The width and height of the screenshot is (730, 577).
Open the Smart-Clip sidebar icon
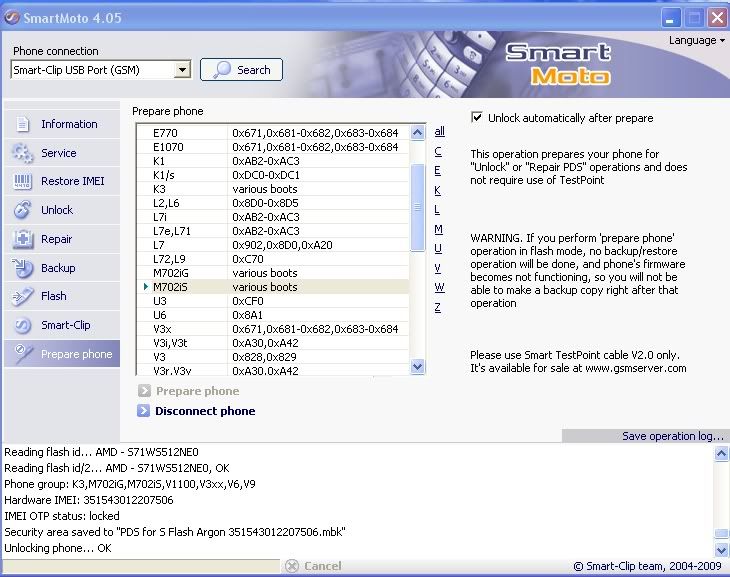[23, 325]
